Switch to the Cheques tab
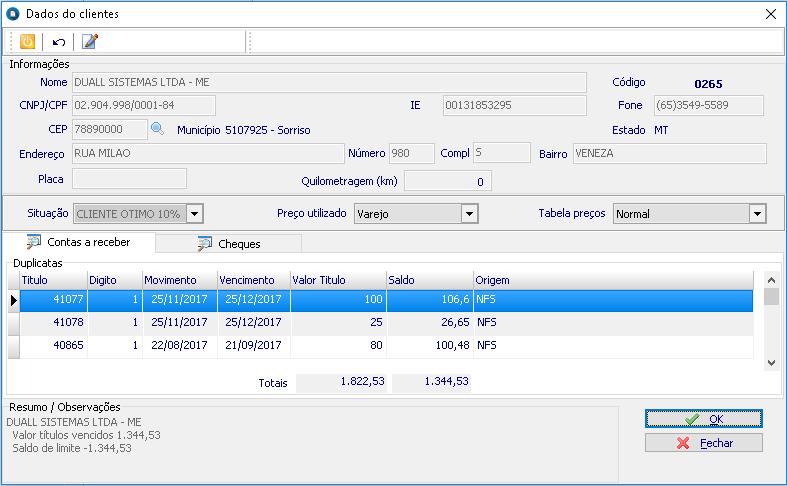The height and width of the screenshot is (486, 787). pos(229,244)
